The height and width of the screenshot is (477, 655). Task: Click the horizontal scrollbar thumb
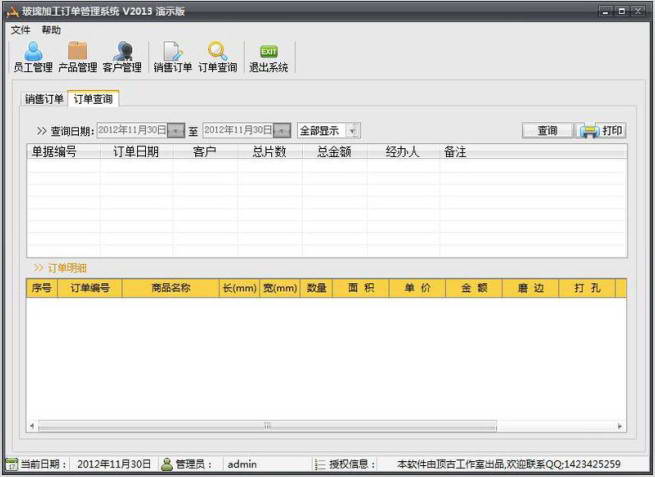267,426
